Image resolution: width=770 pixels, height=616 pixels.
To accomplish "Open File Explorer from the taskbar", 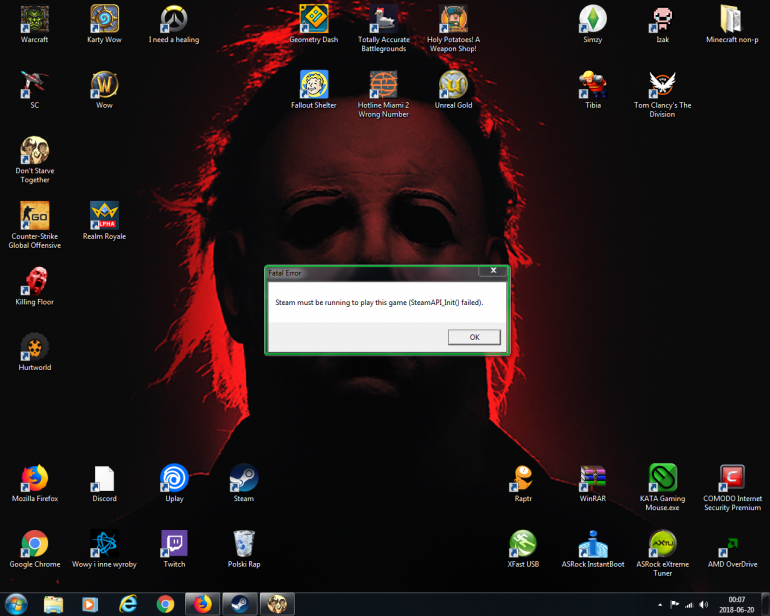I will tap(53, 604).
